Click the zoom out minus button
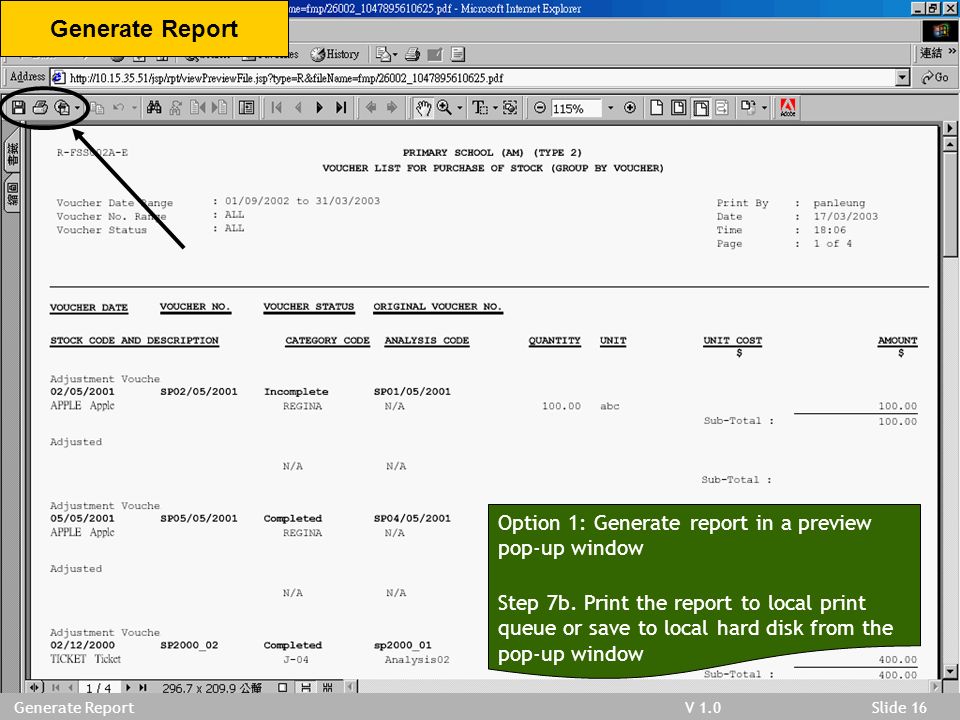The image size is (960, 720). 539,108
